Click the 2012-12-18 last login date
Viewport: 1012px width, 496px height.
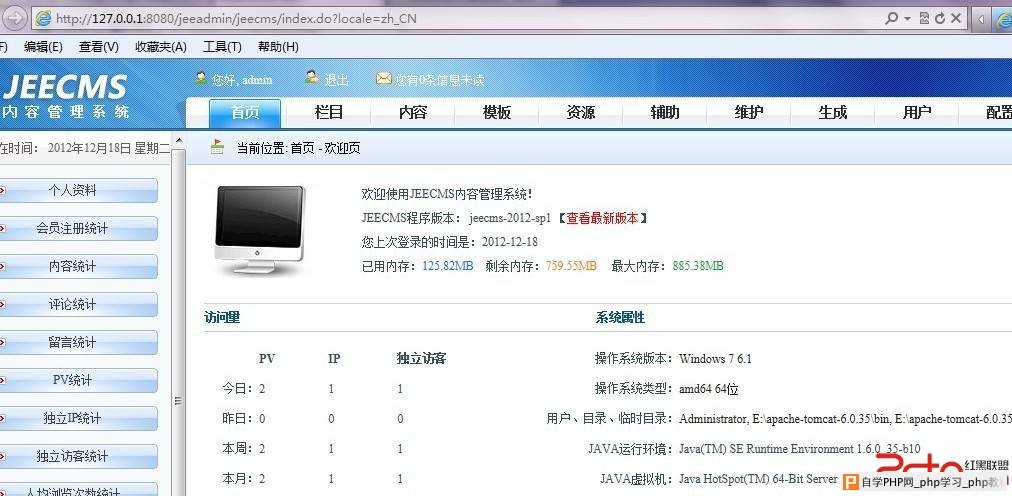coord(509,242)
